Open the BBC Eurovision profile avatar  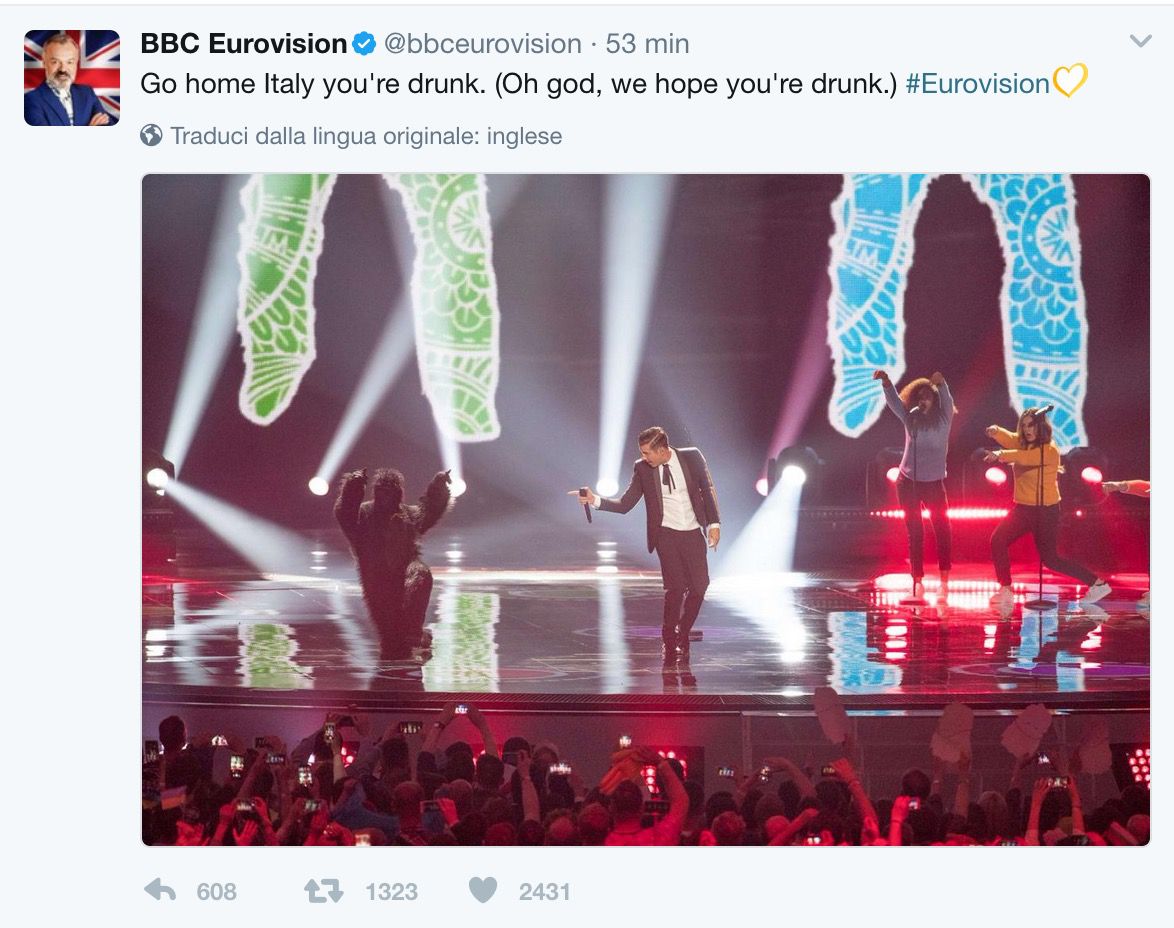coord(72,78)
